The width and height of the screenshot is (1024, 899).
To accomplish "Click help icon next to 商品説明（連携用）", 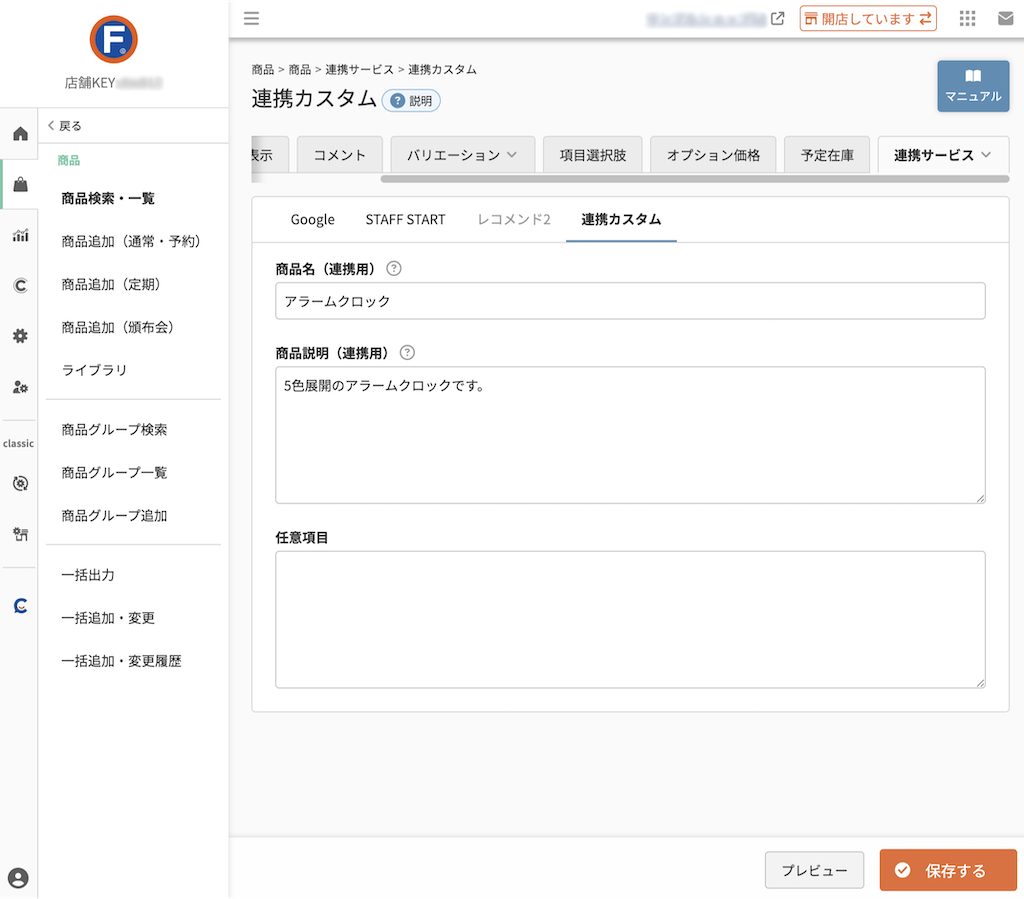I will [407, 353].
